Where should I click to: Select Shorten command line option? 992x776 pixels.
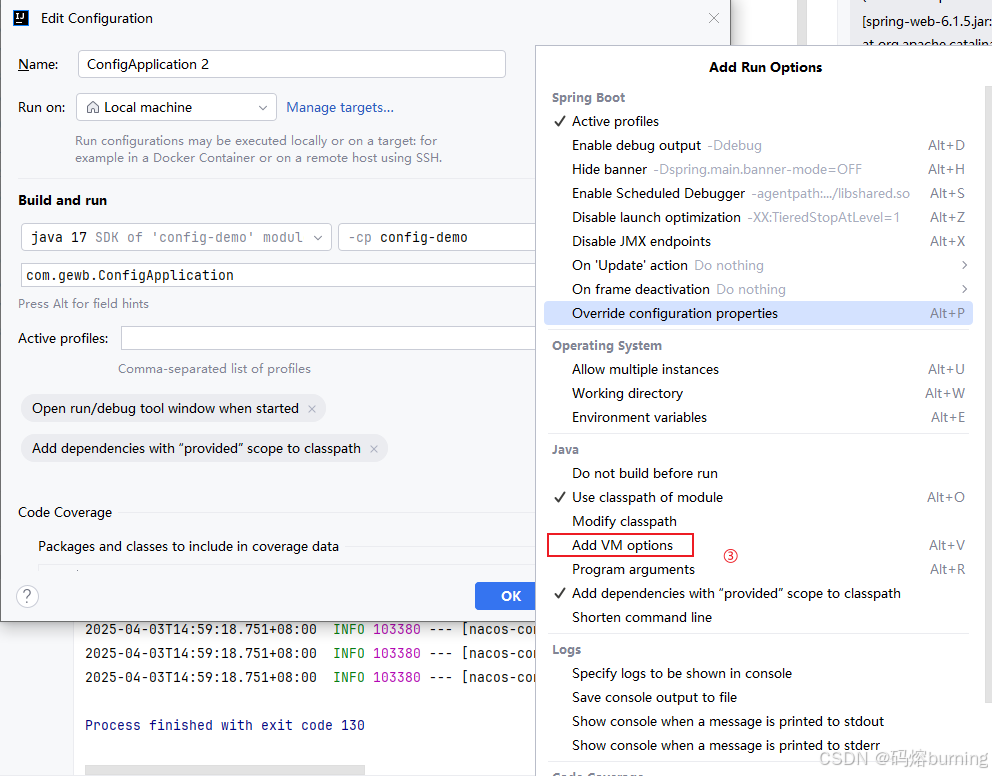pos(758,617)
